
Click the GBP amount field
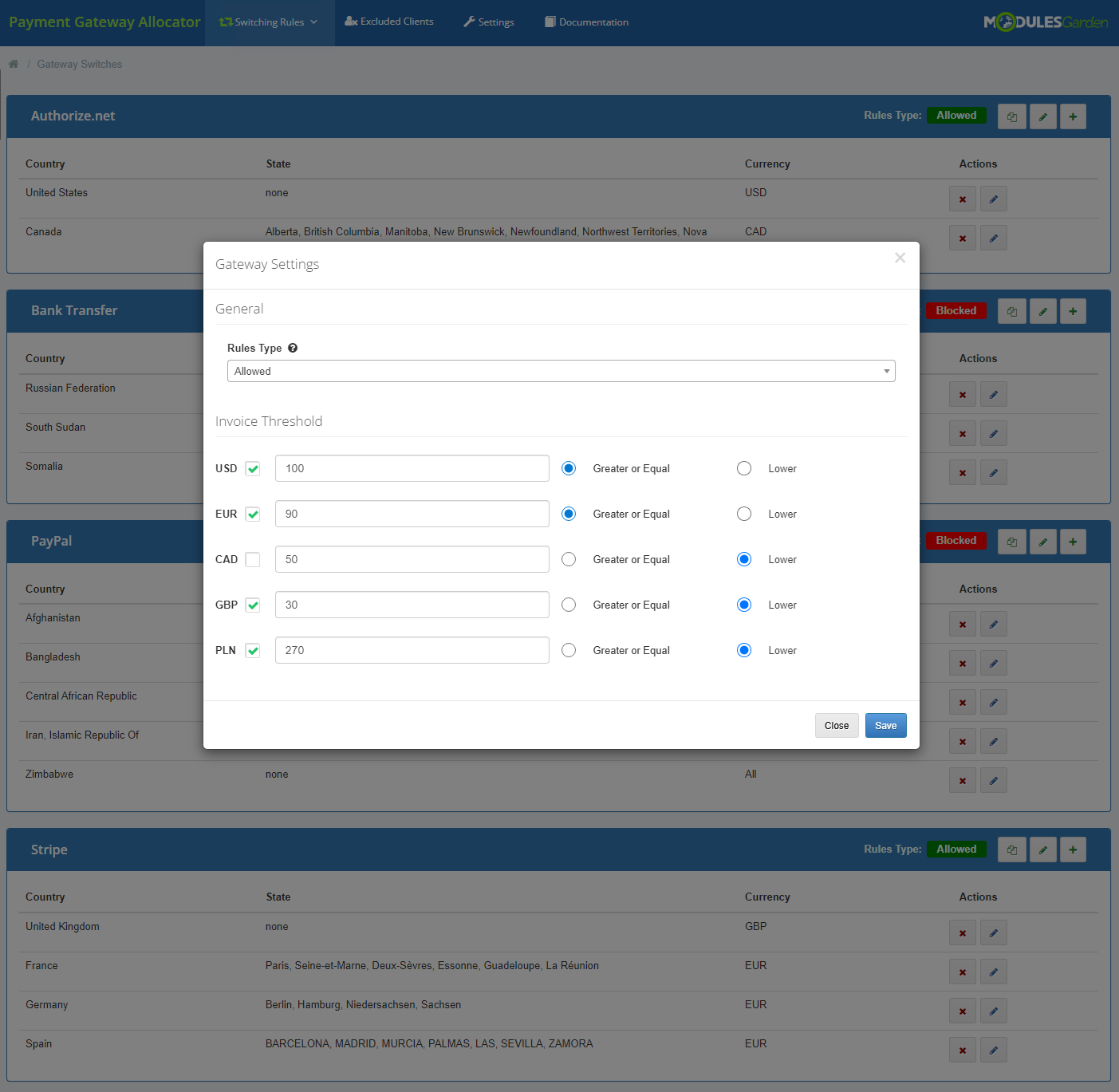coord(412,605)
